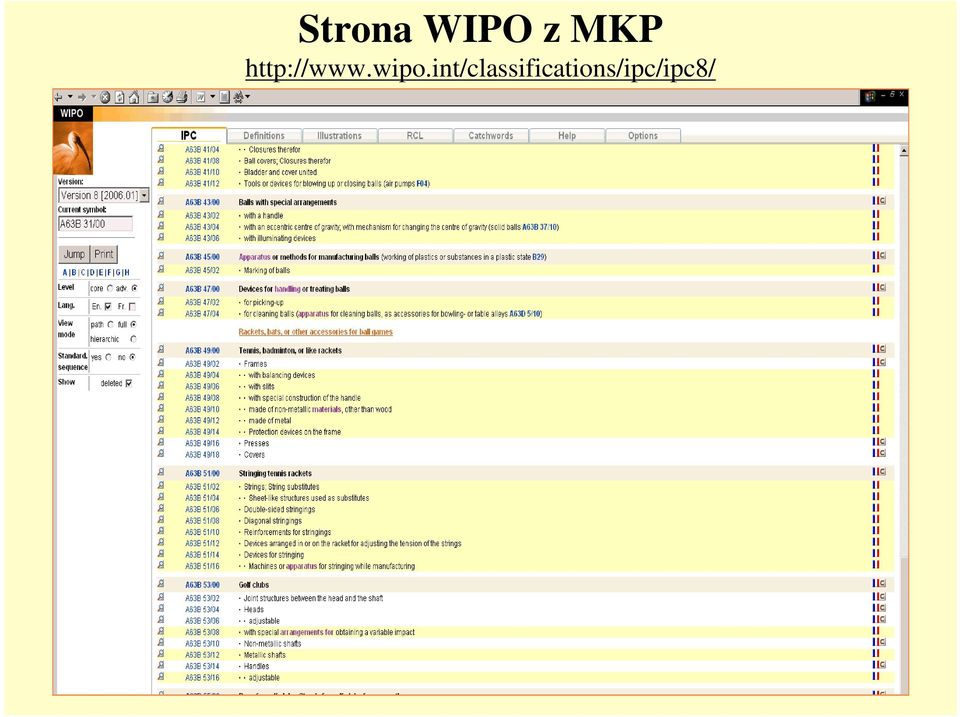Click the browser Back arrow
Image resolution: width=960 pixels, height=717 pixels.
(59, 97)
